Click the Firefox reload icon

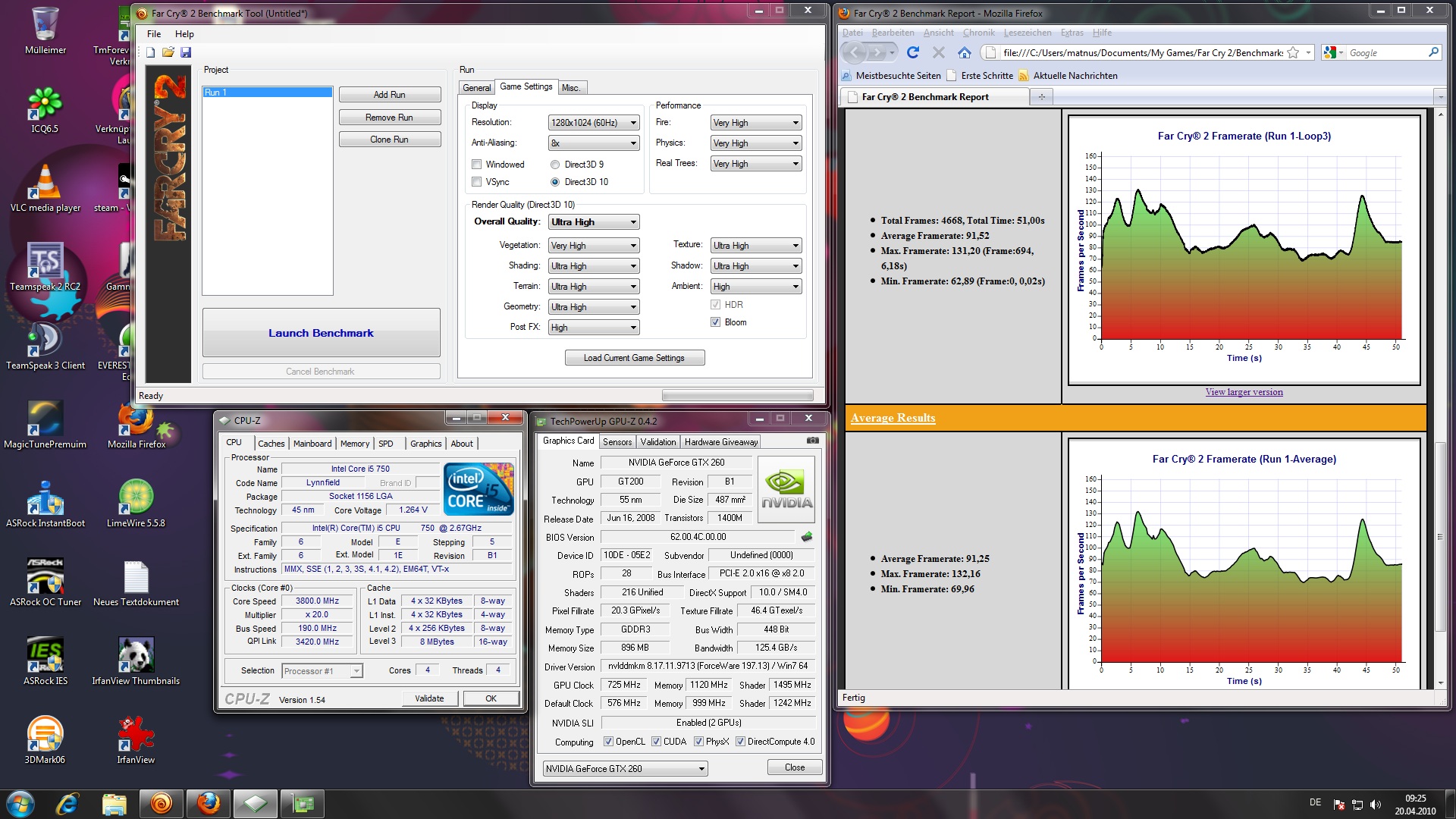(913, 52)
